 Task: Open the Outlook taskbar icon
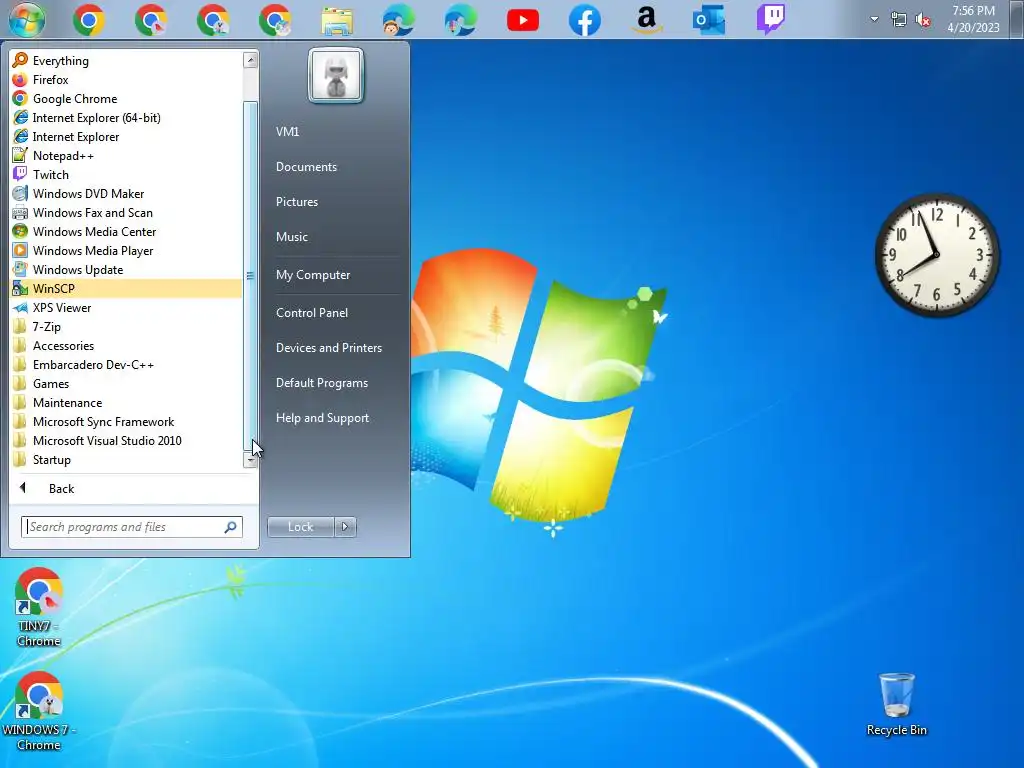point(709,20)
